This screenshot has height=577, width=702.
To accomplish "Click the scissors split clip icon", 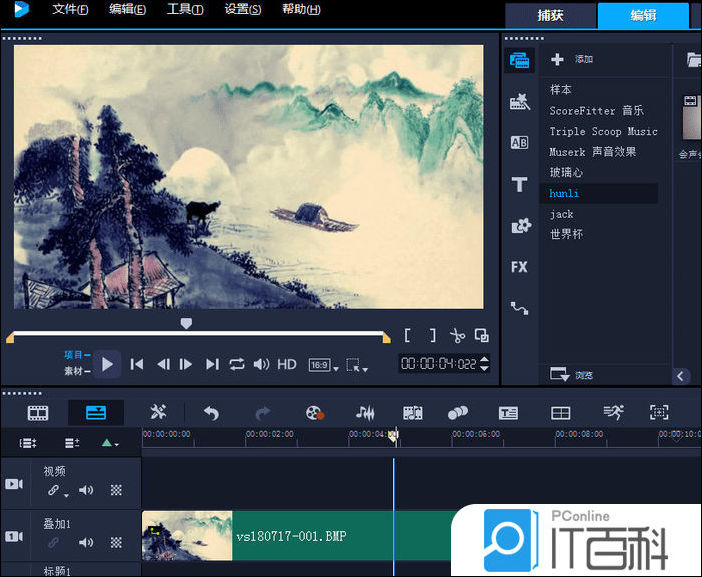I will coord(457,336).
